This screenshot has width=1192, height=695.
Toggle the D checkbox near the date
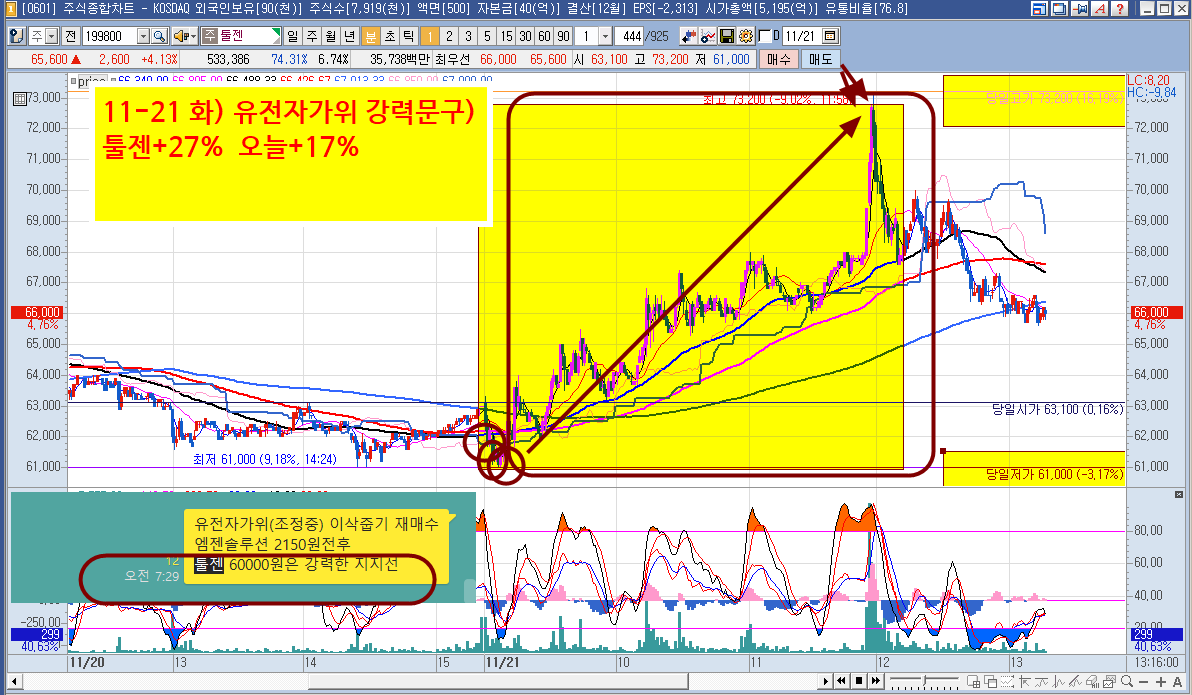click(765, 36)
